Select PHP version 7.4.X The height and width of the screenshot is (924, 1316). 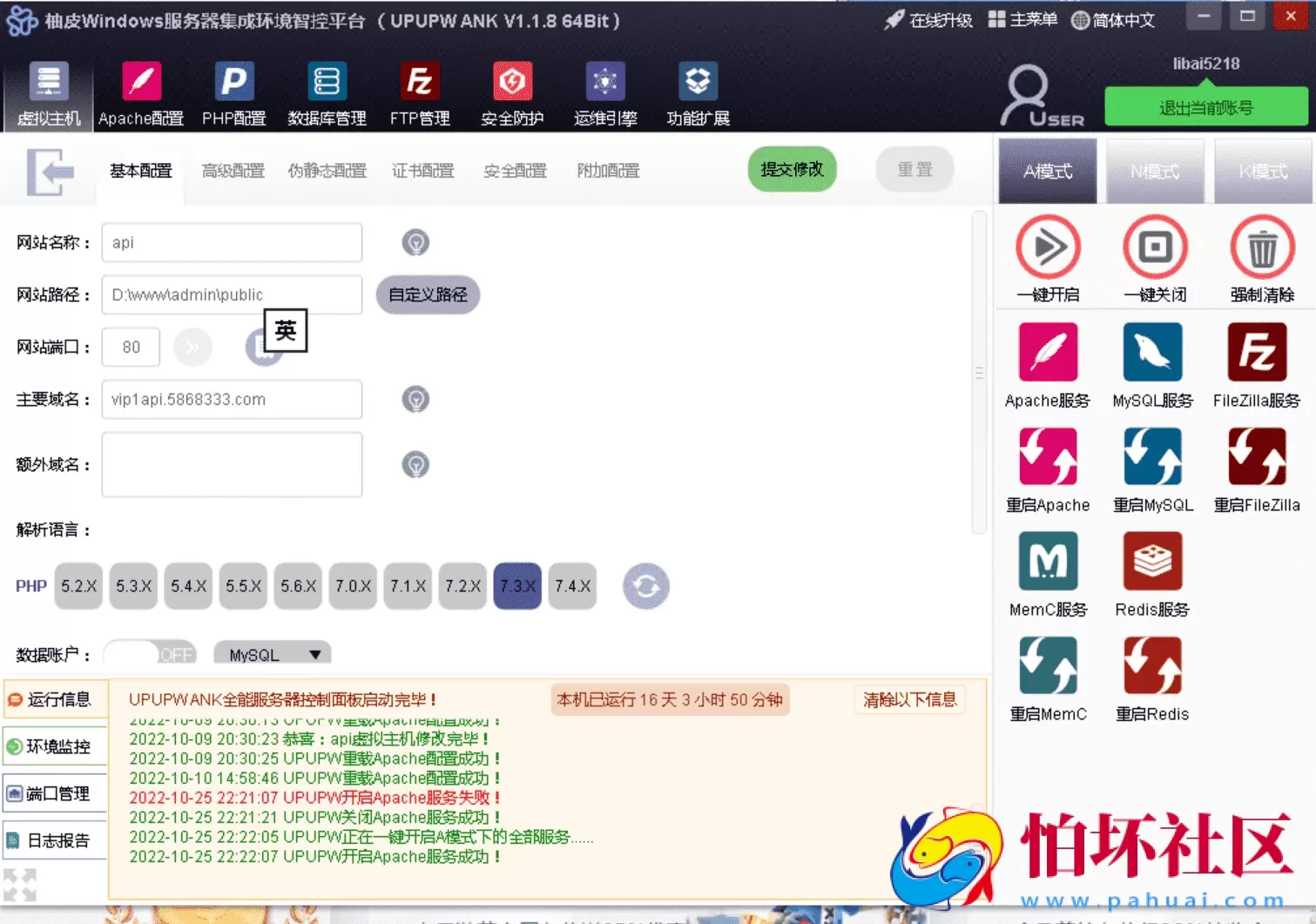click(x=572, y=586)
